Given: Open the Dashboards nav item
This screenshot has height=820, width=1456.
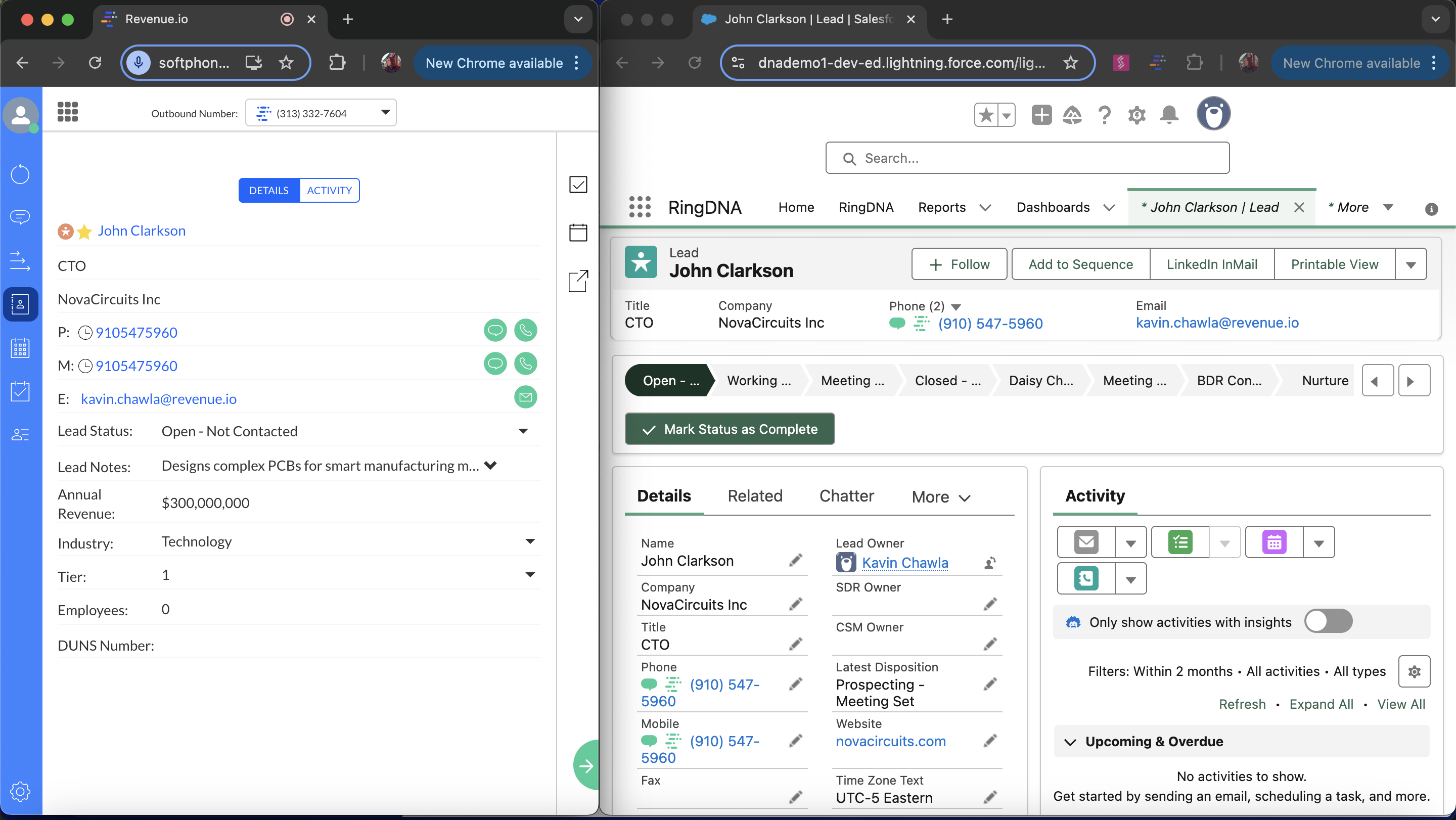Looking at the screenshot, I should click(1053, 207).
